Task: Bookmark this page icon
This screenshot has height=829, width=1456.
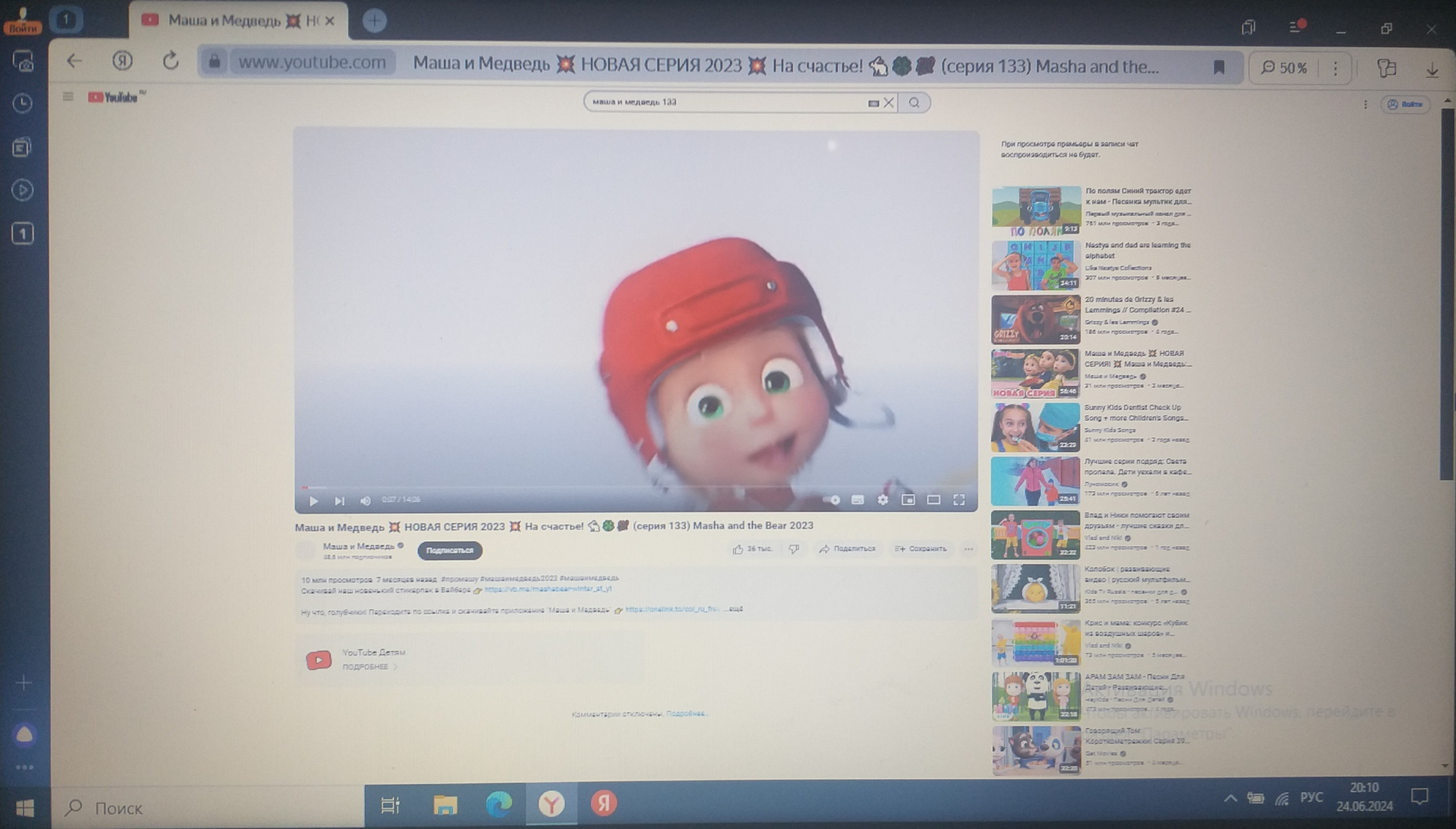Action: (x=1219, y=67)
